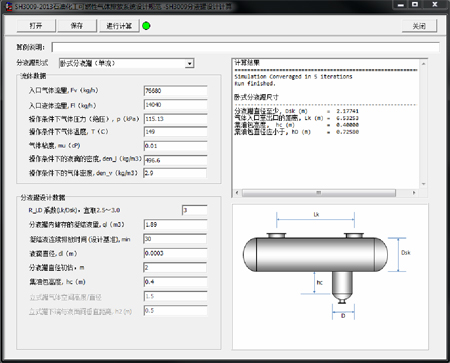Select the gas pressure p (kPa) field 115.13
Viewport: 450px width, 363px height.
point(176,119)
